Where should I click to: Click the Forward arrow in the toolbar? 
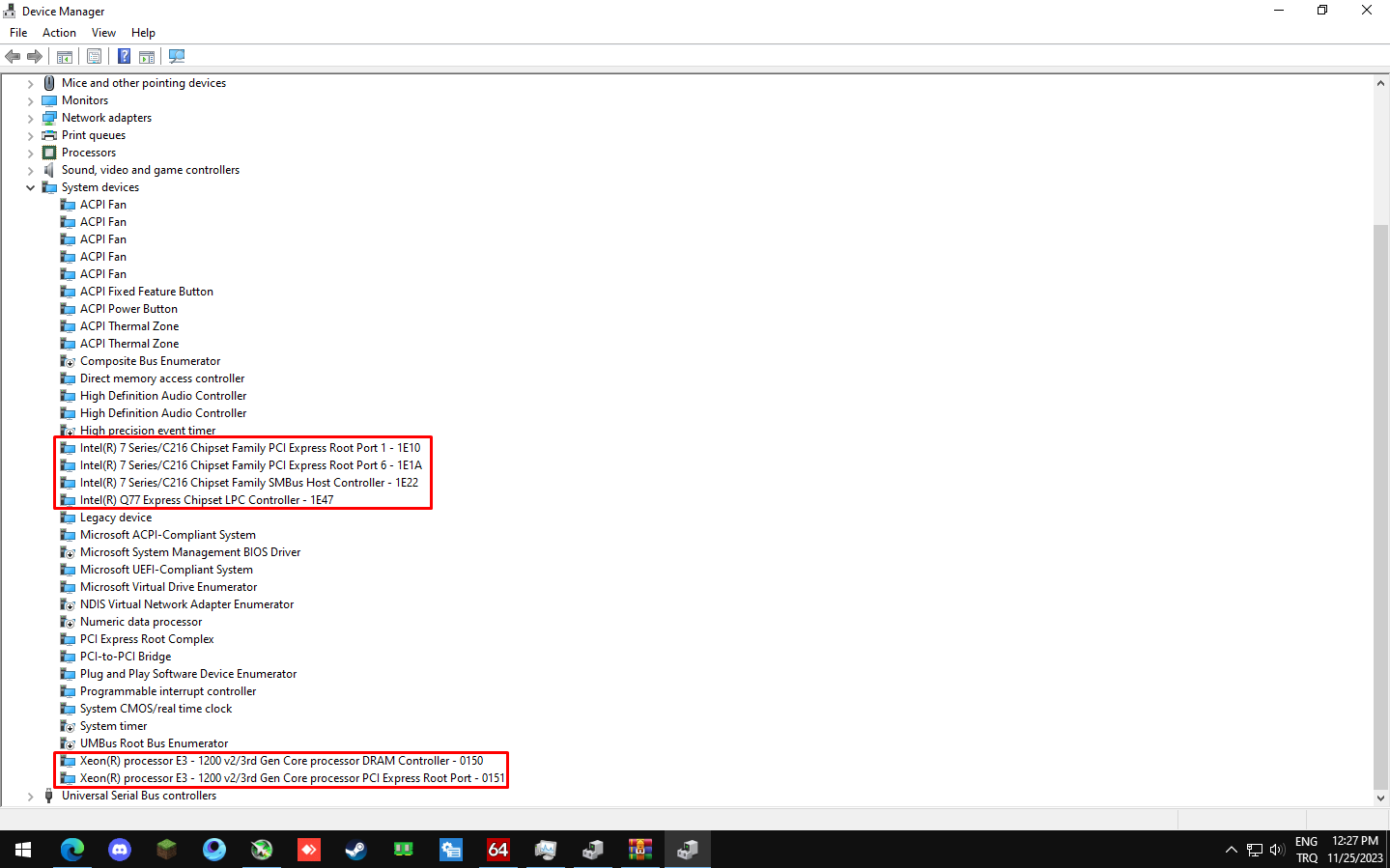(x=35, y=56)
